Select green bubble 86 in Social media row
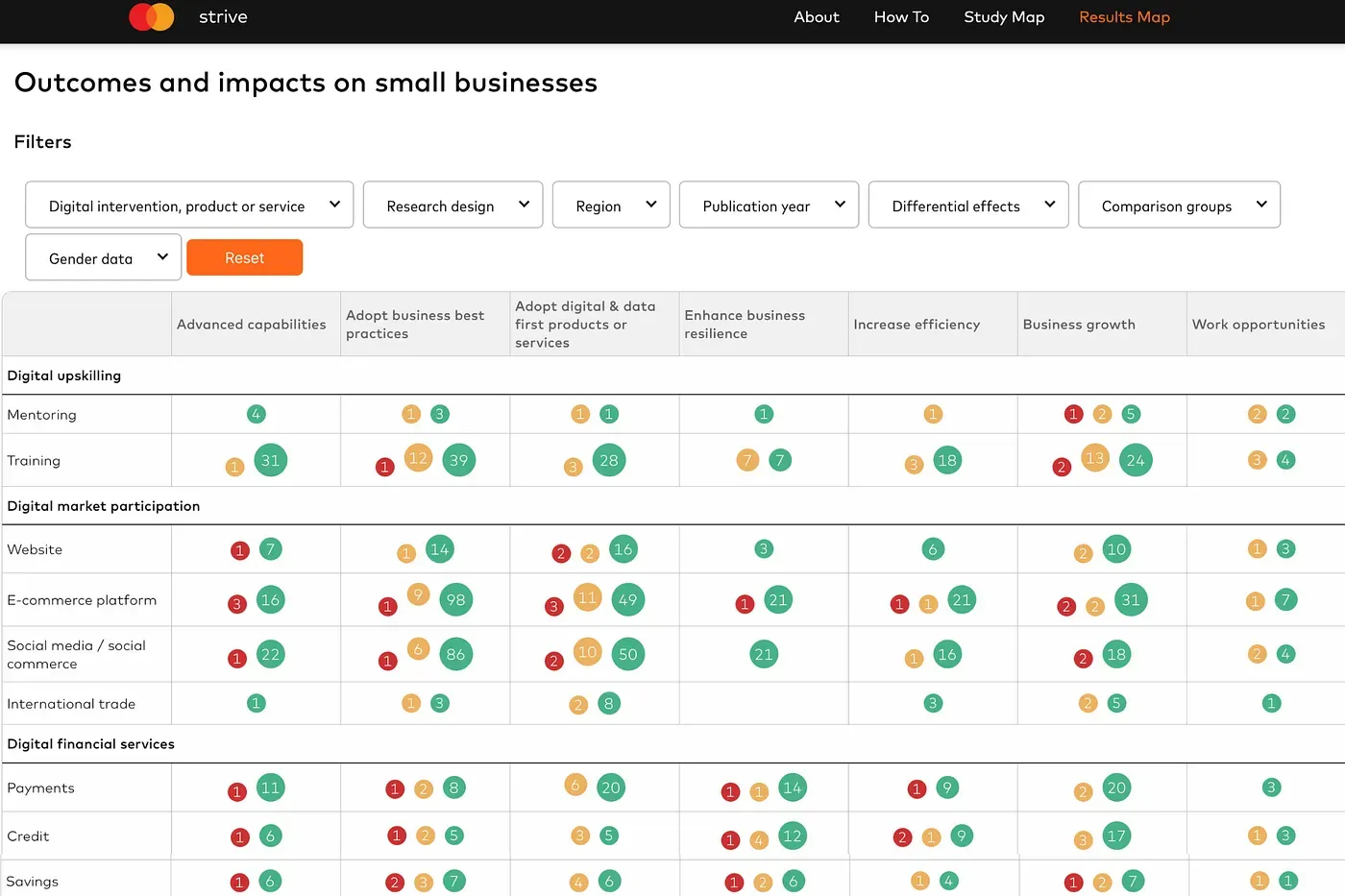1345x896 pixels. pos(455,655)
